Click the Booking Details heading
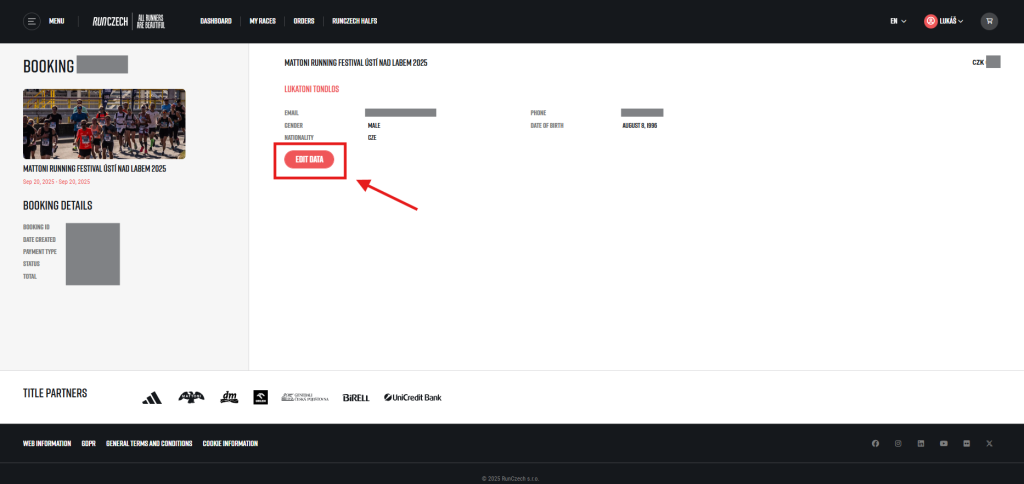 [x=57, y=205]
